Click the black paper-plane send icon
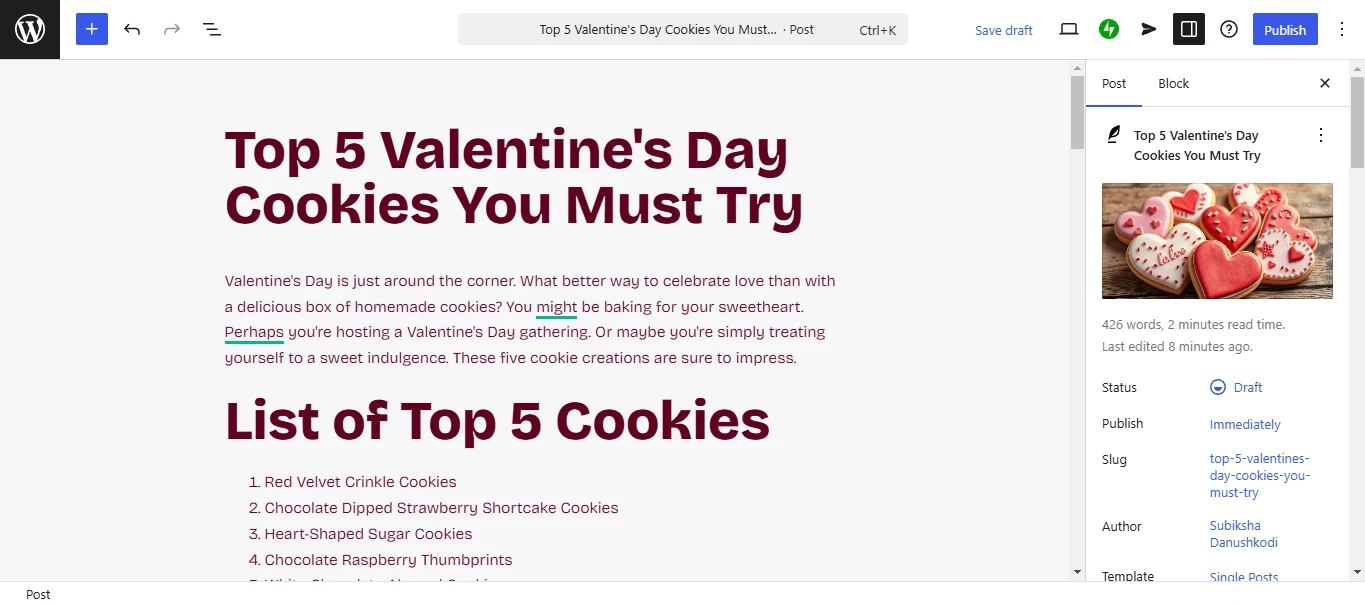The height and width of the screenshot is (604, 1365). click(x=1149, y=29)
